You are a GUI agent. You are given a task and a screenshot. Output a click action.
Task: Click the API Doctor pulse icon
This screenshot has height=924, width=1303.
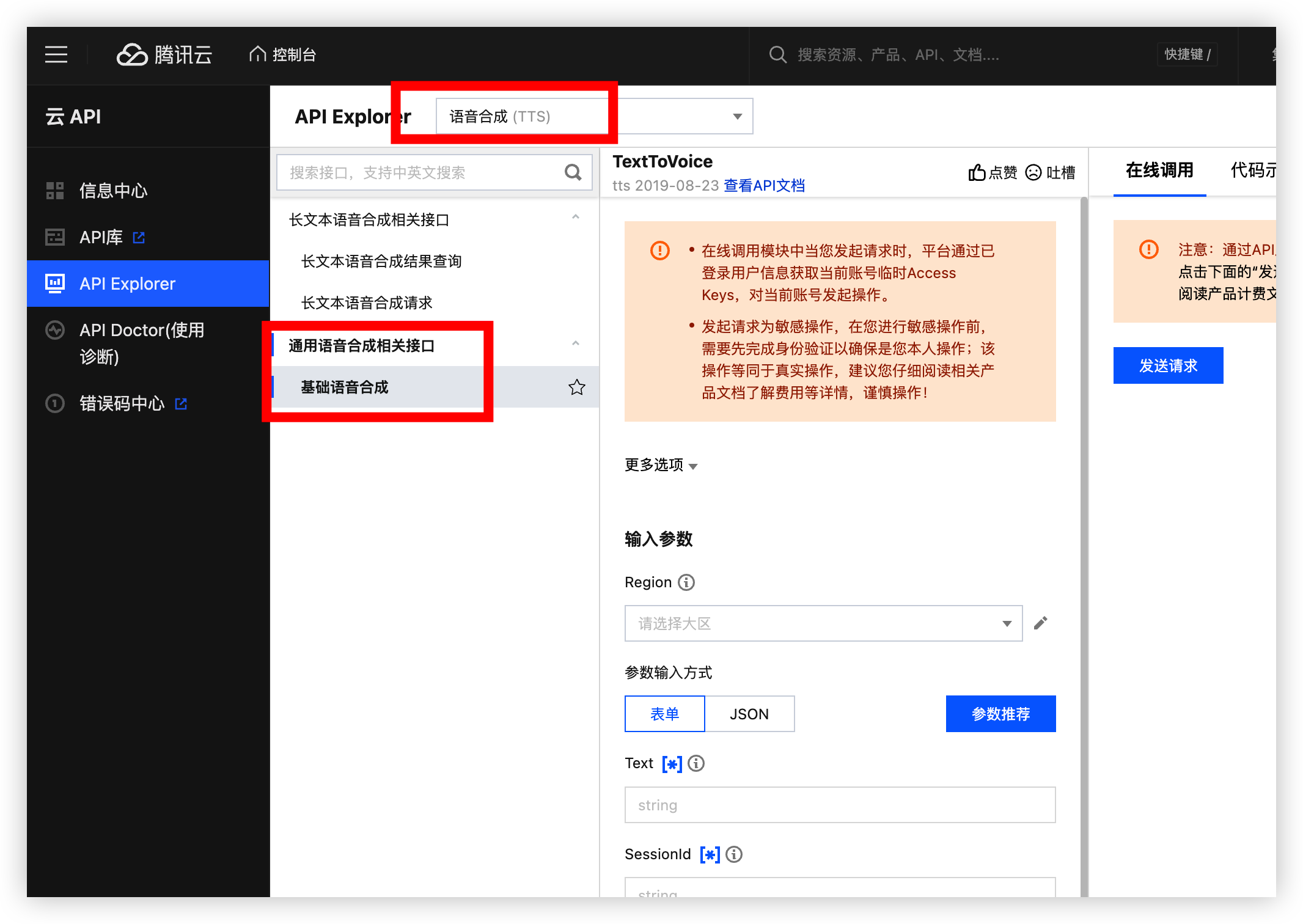pos(55,330)
